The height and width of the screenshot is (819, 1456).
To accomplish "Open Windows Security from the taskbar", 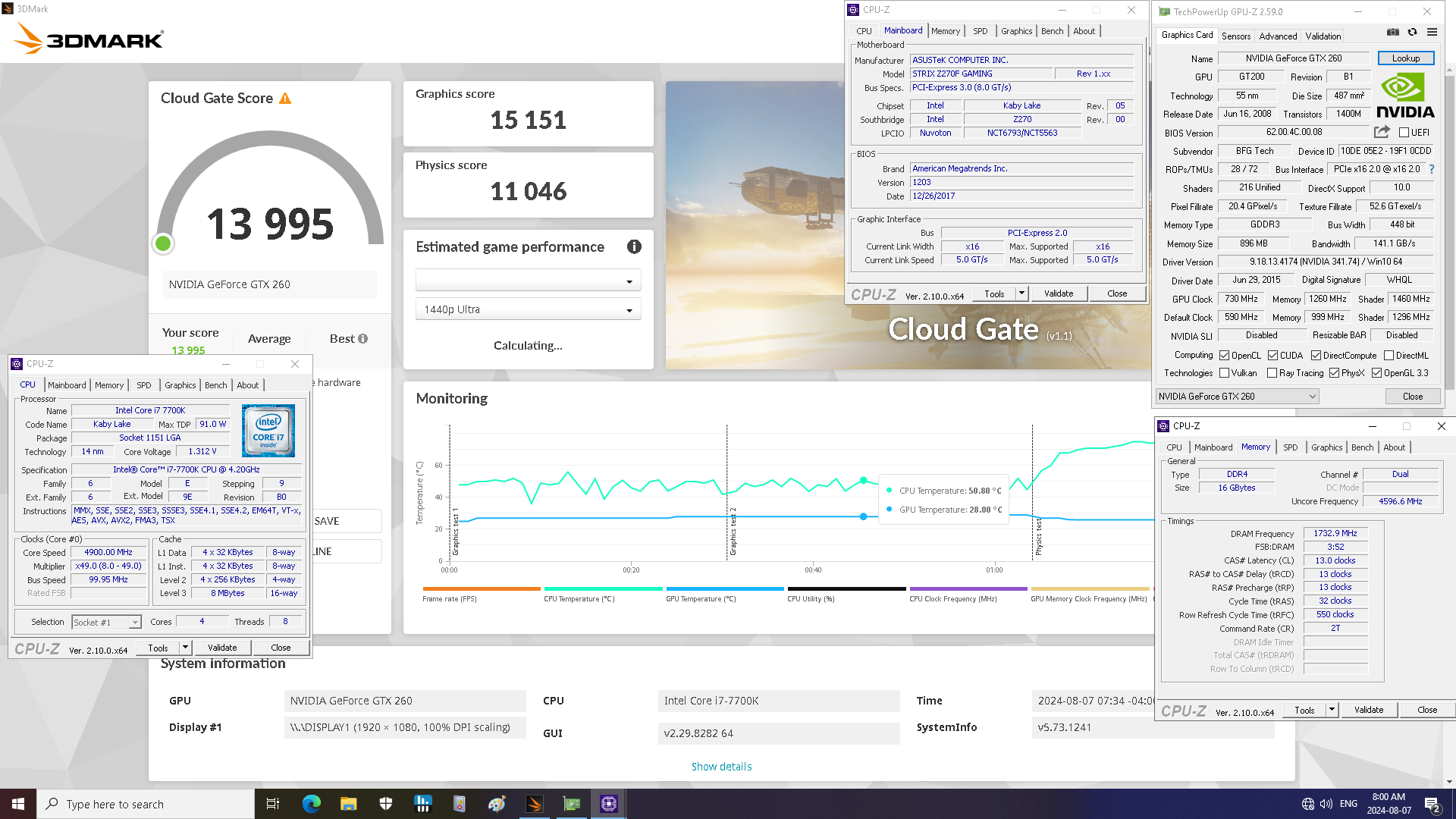I will click(385, 804).
